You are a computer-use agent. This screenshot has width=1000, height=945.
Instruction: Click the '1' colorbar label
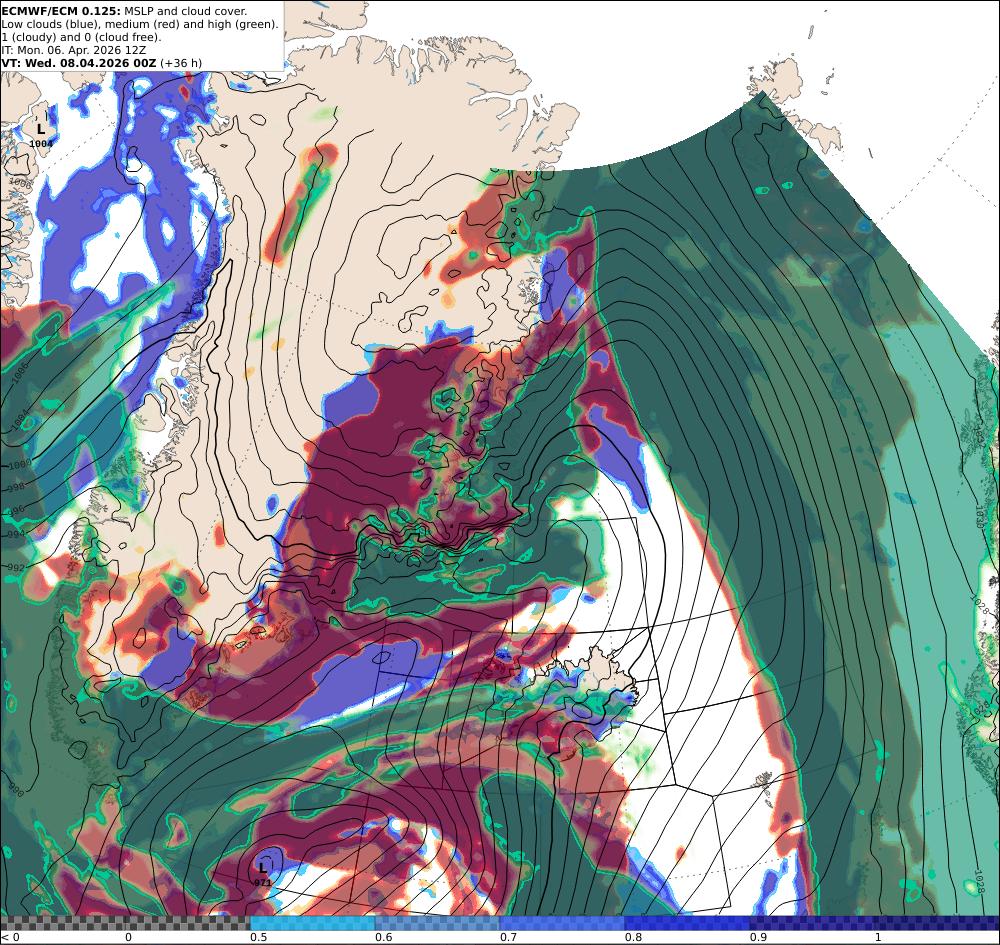(878, 937)
